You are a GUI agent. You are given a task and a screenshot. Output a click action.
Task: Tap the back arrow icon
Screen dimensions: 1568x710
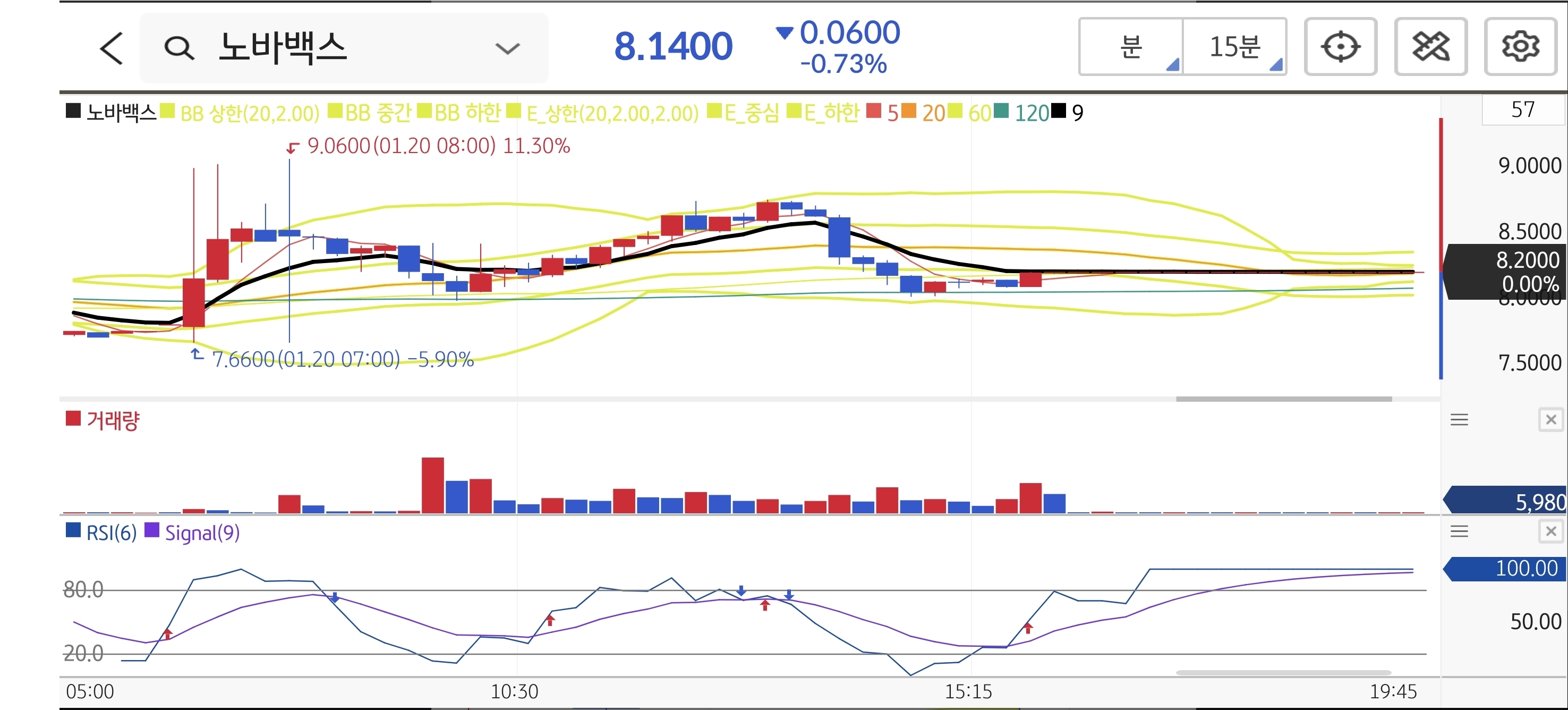(x=112, y=48)
